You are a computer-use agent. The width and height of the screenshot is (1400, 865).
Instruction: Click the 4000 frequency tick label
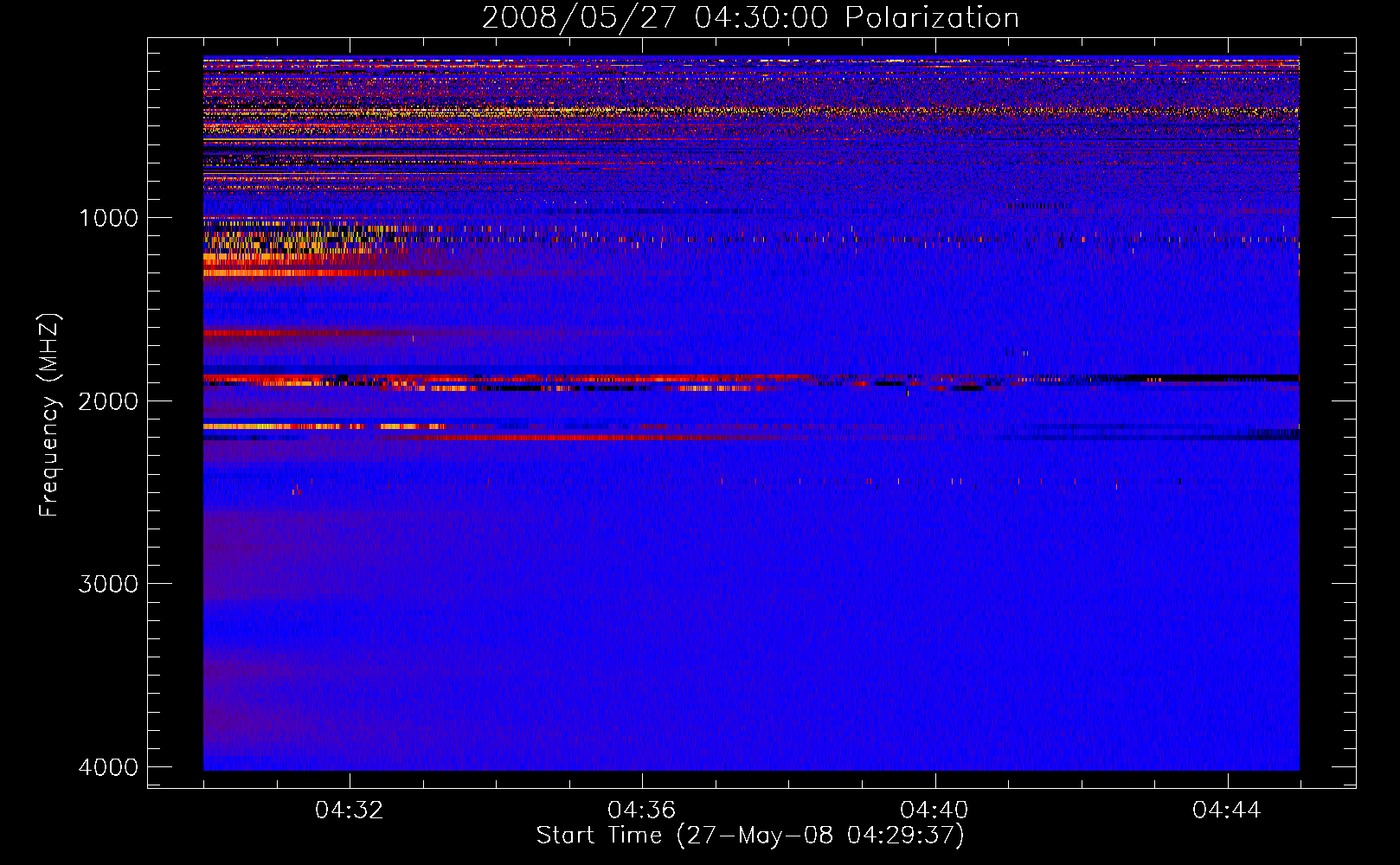point(108,767)
